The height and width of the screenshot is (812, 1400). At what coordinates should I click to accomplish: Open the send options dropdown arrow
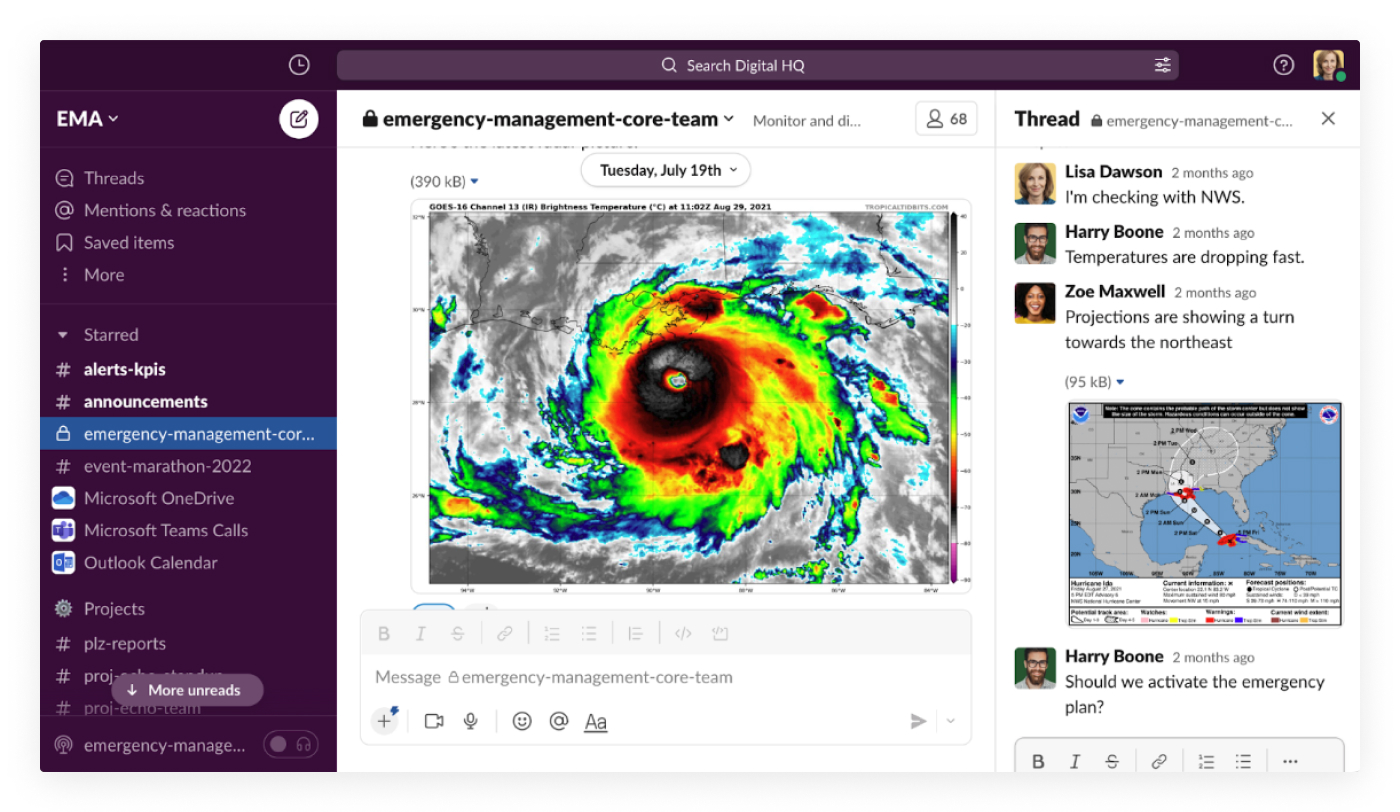click(951, 721)
